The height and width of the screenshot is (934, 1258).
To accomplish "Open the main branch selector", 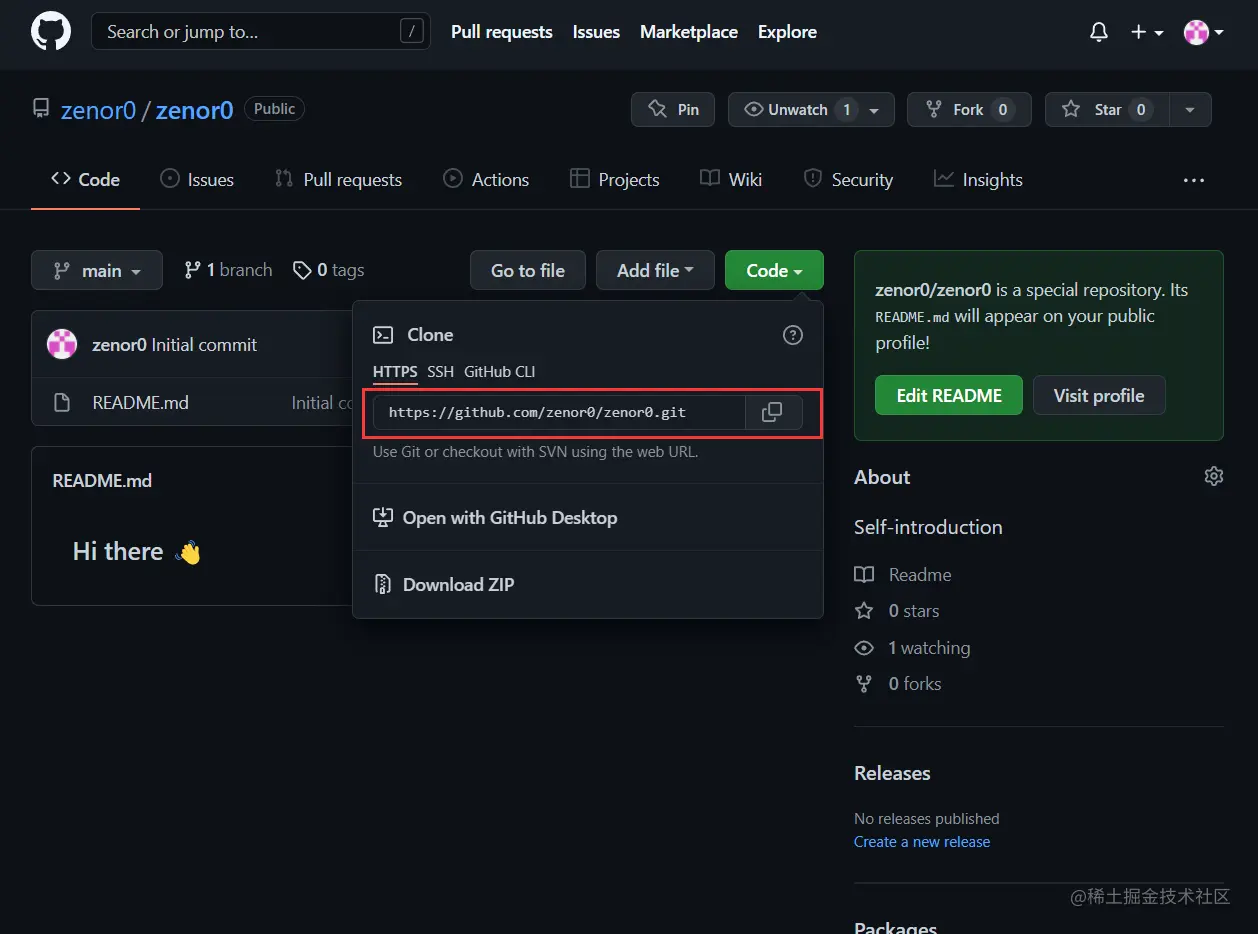I will (x=97, y=270).
